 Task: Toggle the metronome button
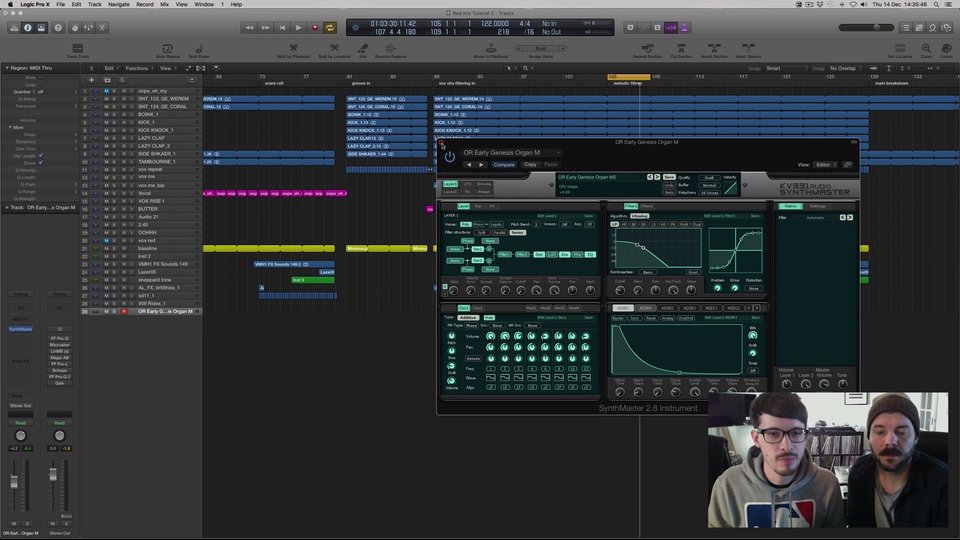point(684,28)
